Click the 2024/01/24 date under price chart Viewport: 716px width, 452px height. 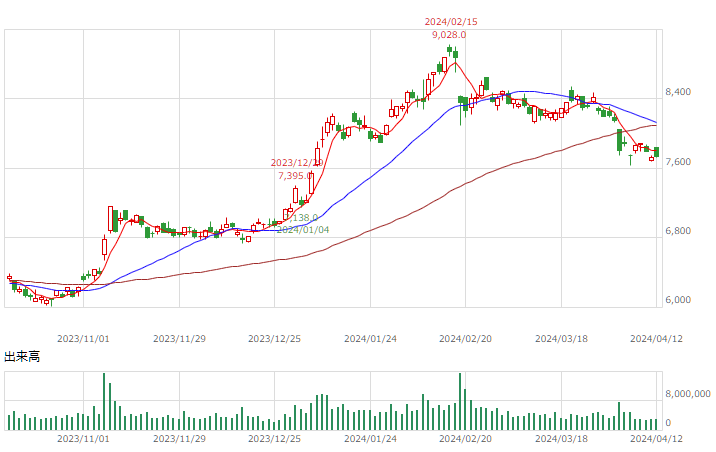click(370, 339)
